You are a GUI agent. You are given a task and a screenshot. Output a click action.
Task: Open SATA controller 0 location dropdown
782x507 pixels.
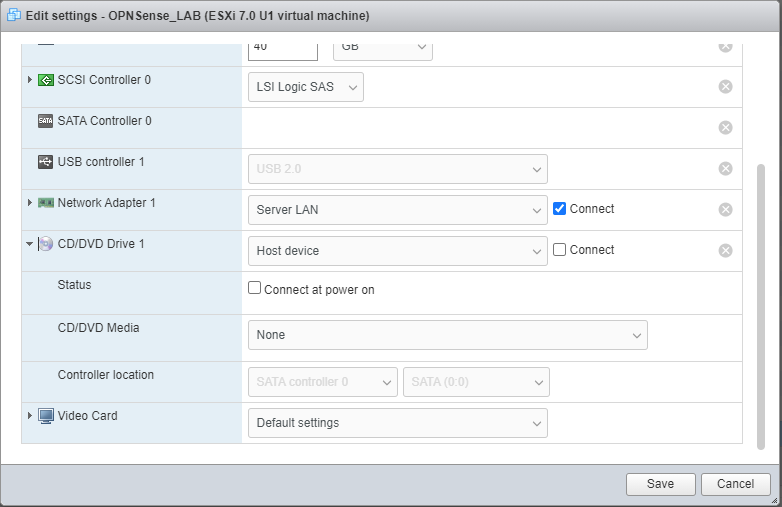(x=323, y=382)
